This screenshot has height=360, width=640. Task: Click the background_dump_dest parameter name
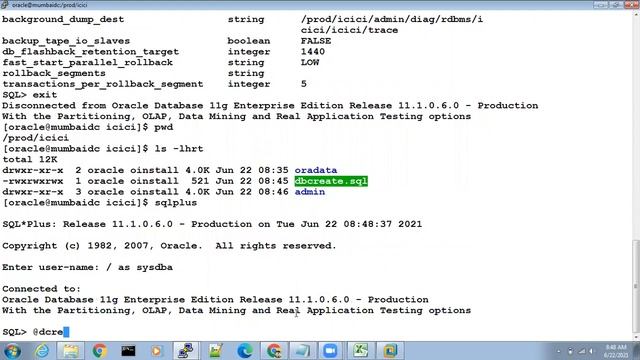click(63, 19)
